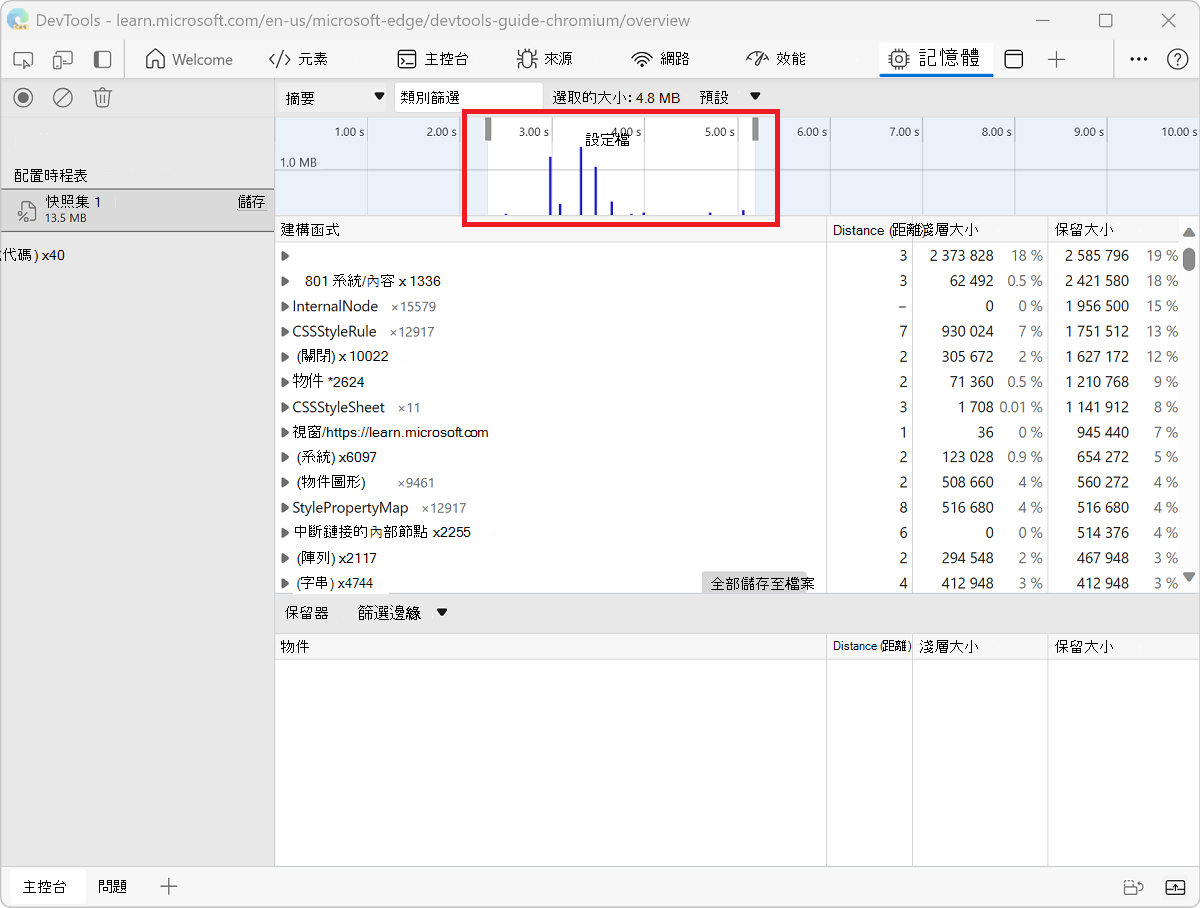The height and width of the screenshot is (908, 1200).
Task: Select the 保留器 tab
Action: coord(306,613)
